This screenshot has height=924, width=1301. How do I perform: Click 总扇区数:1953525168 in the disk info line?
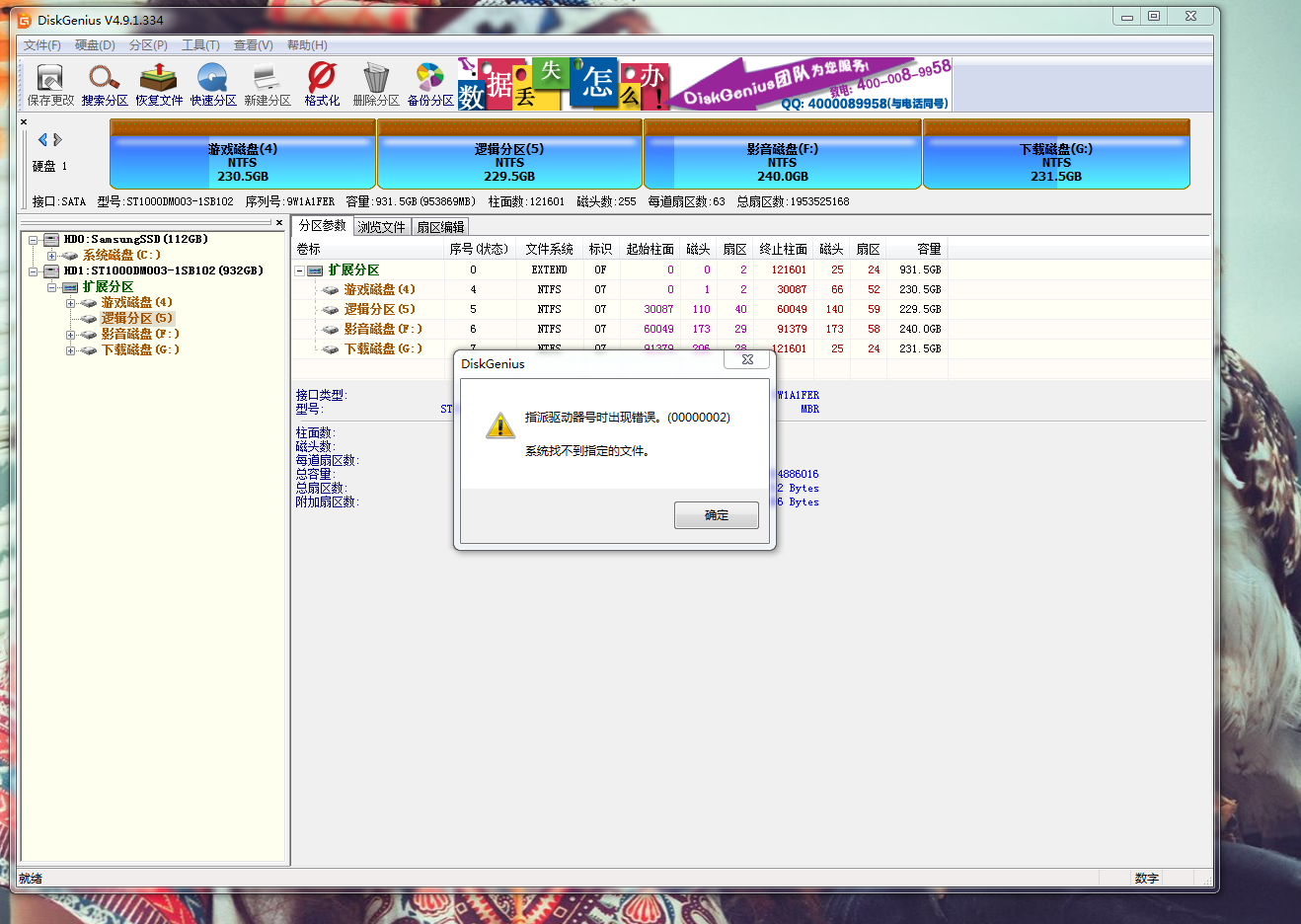point(793,201)
